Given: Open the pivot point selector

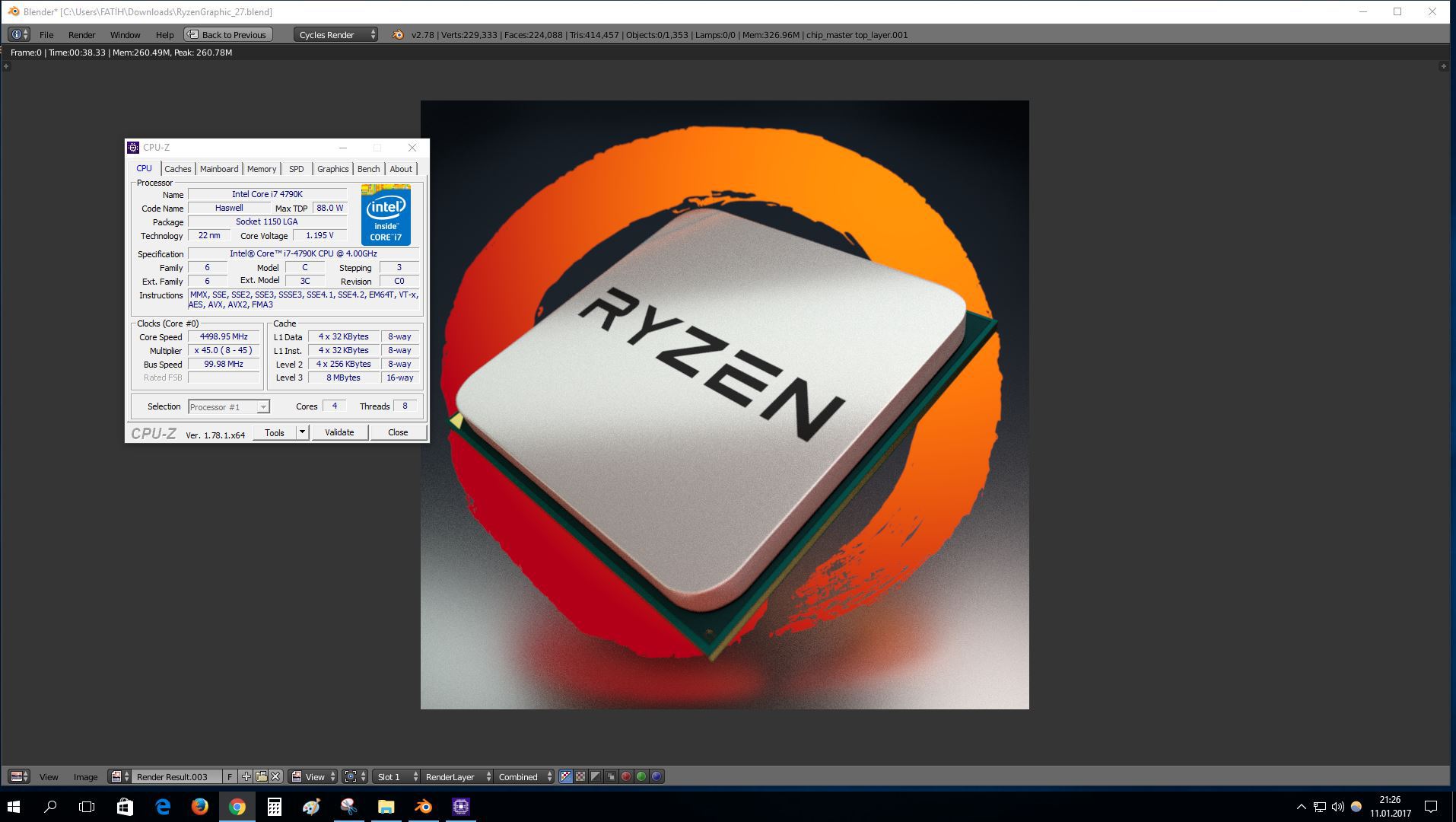Looking at the screenshot, I should [x=354, y=776].
